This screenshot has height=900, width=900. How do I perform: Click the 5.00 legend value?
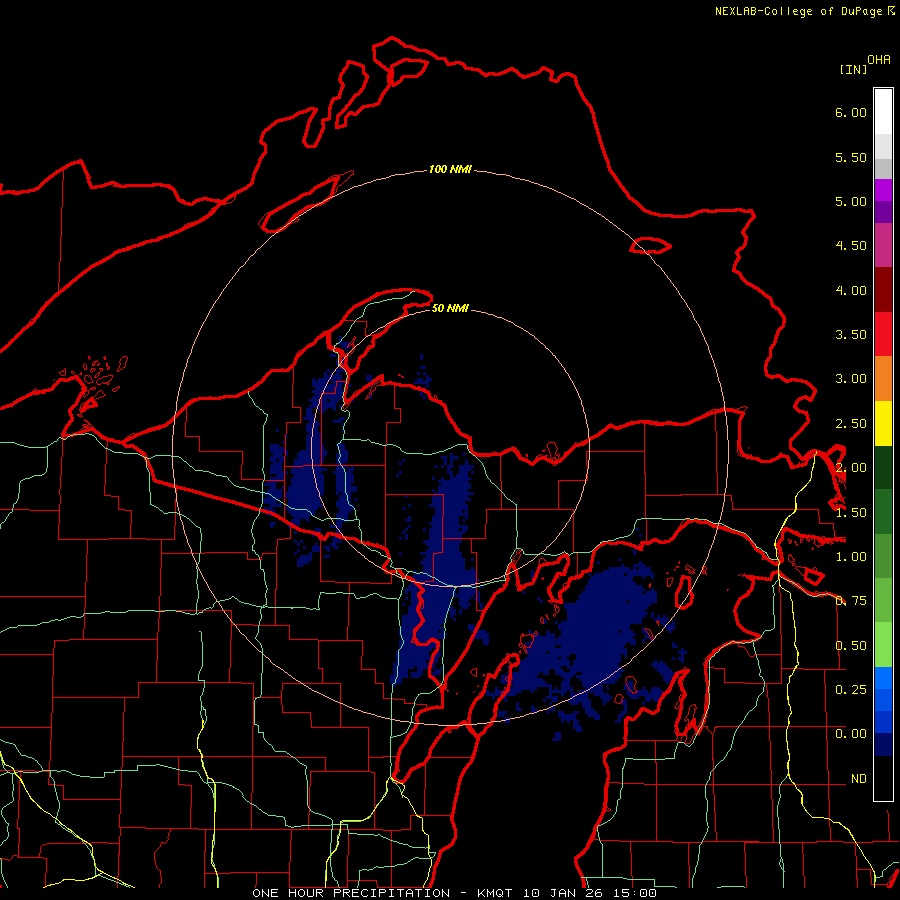point(851,201)
